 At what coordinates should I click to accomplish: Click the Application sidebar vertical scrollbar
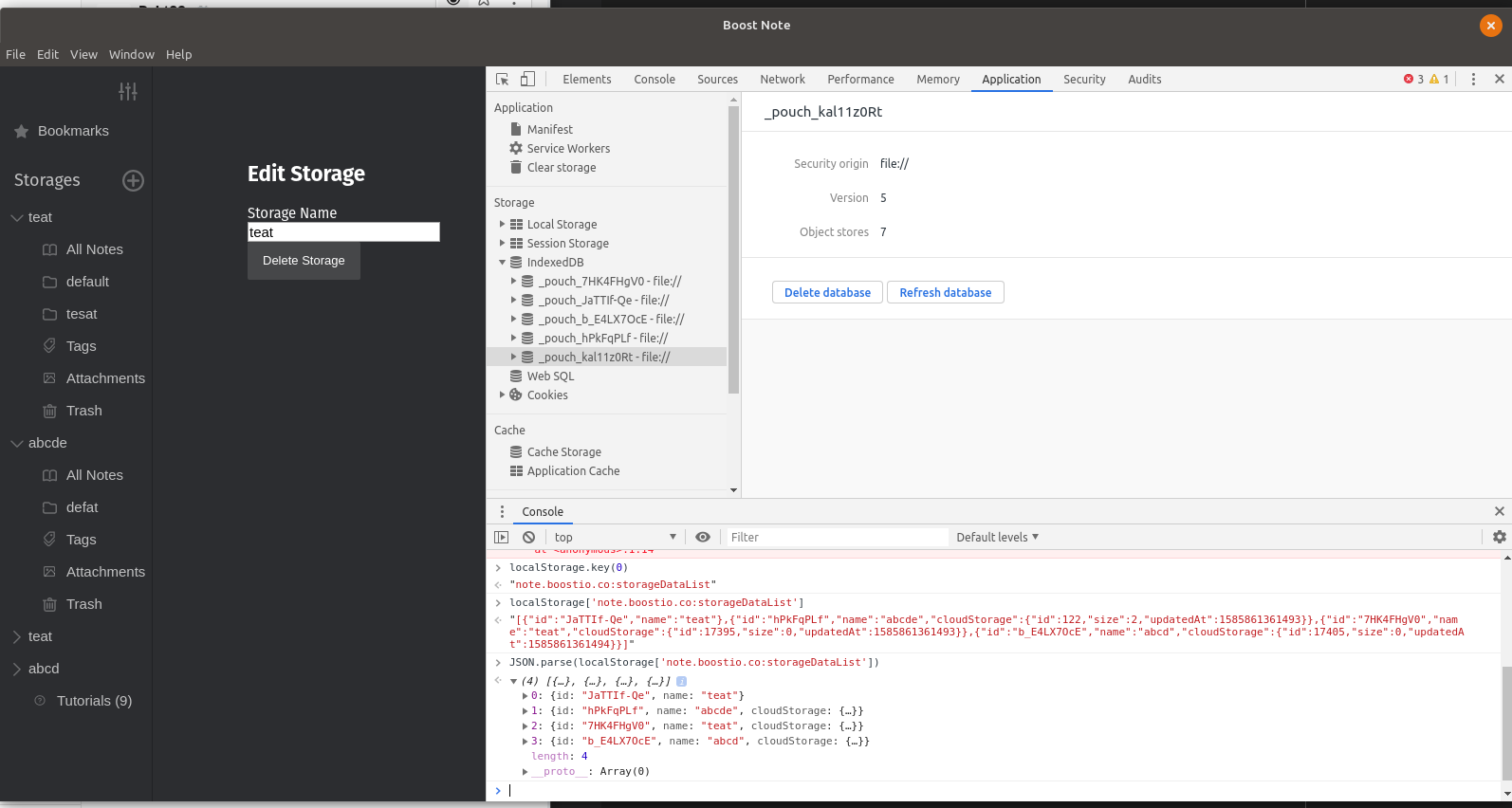(x=733, y=249)
